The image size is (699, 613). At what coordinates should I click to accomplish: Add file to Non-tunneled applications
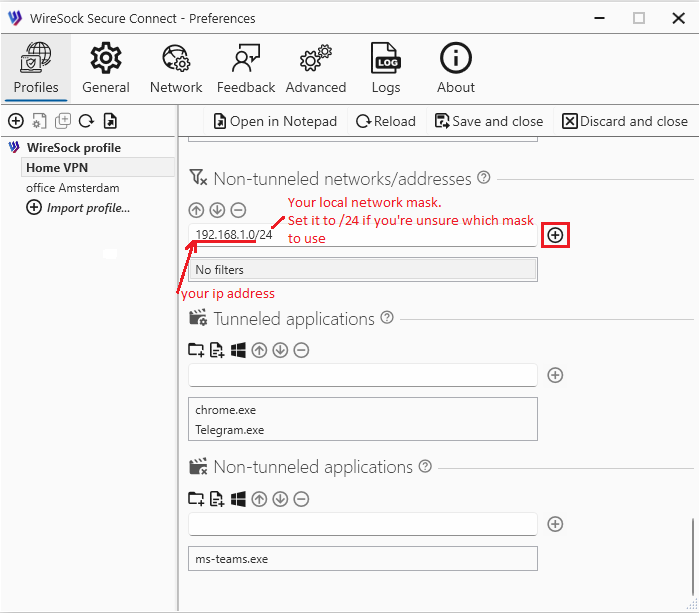coord(217,499)
